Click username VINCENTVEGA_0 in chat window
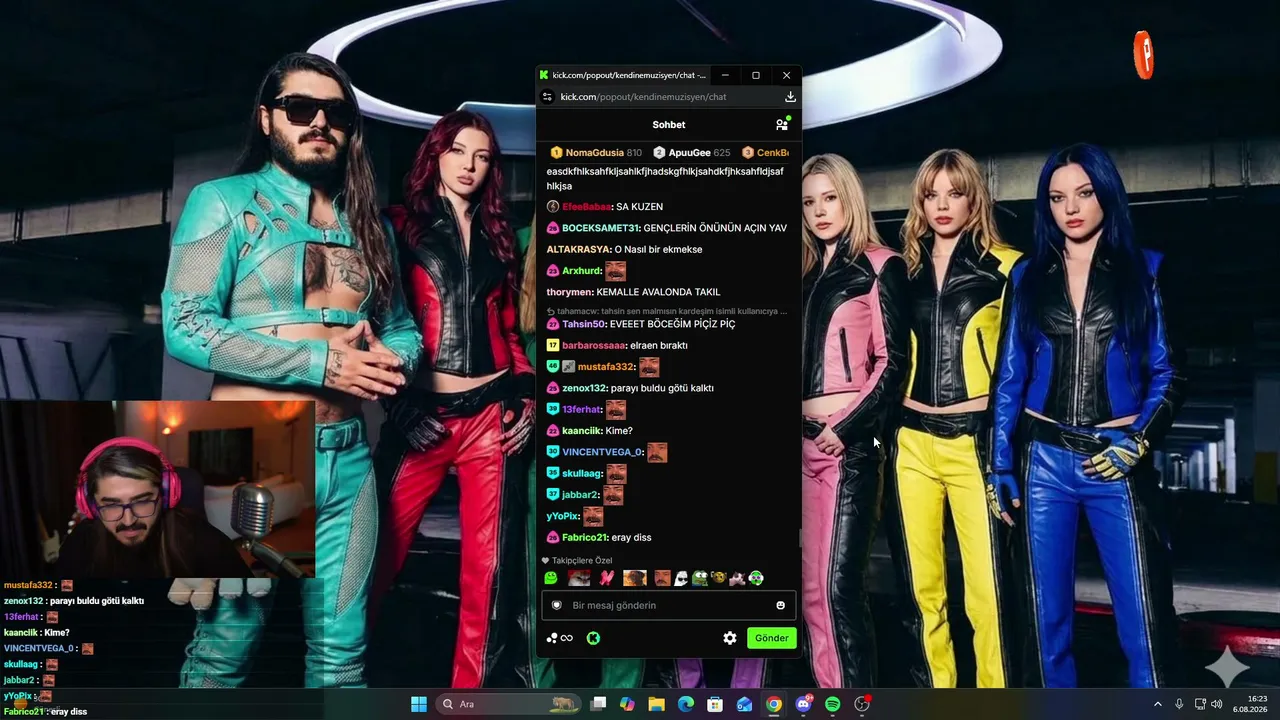The image size is (1280, 720). point(602,452)
